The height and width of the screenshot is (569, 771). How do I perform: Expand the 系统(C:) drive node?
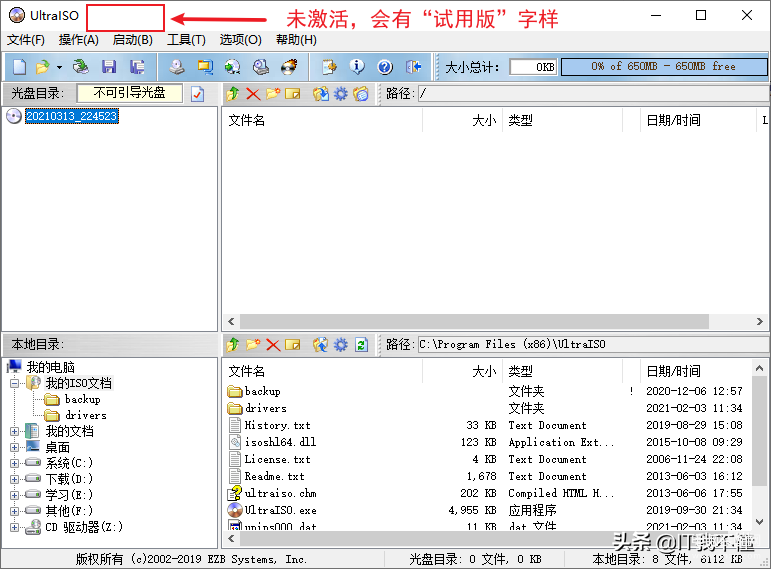point(15,463)
